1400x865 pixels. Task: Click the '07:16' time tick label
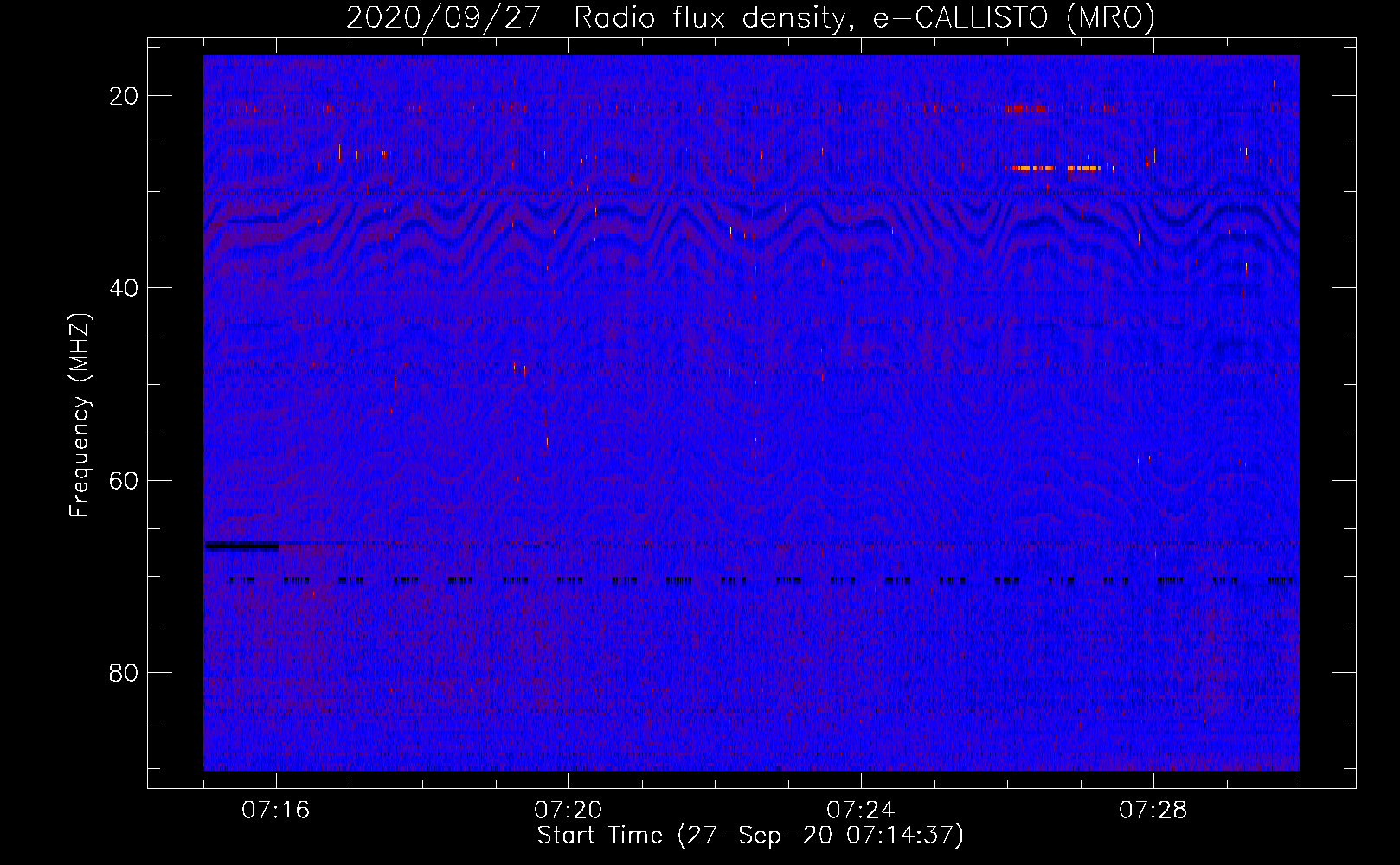(x=276, y=811)
